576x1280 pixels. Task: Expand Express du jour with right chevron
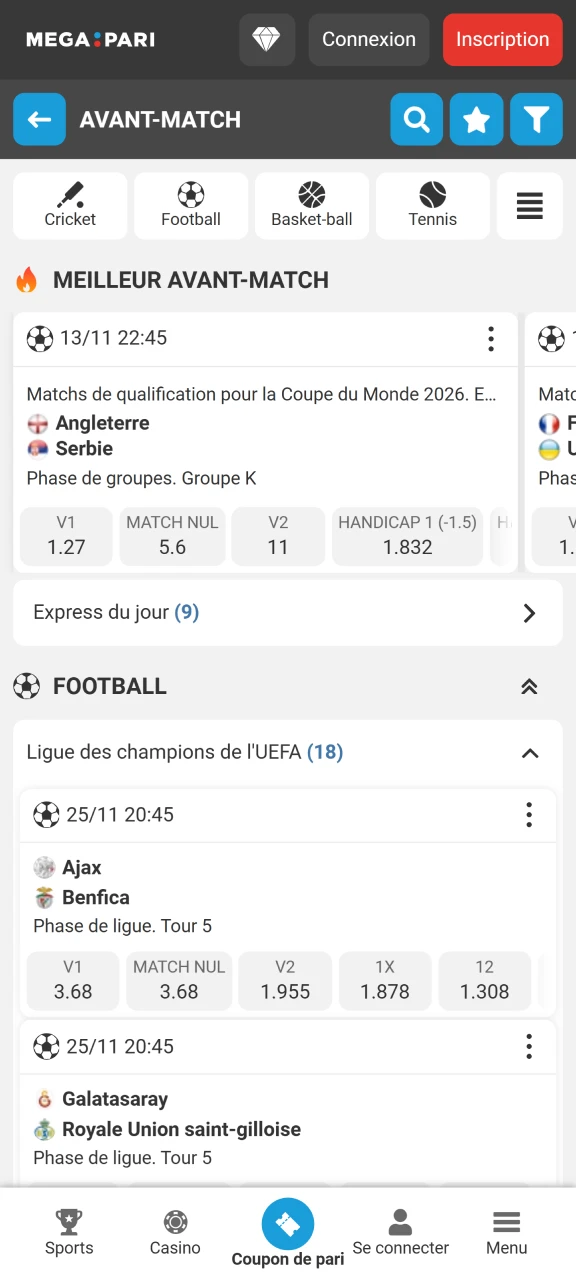[529, 613]
